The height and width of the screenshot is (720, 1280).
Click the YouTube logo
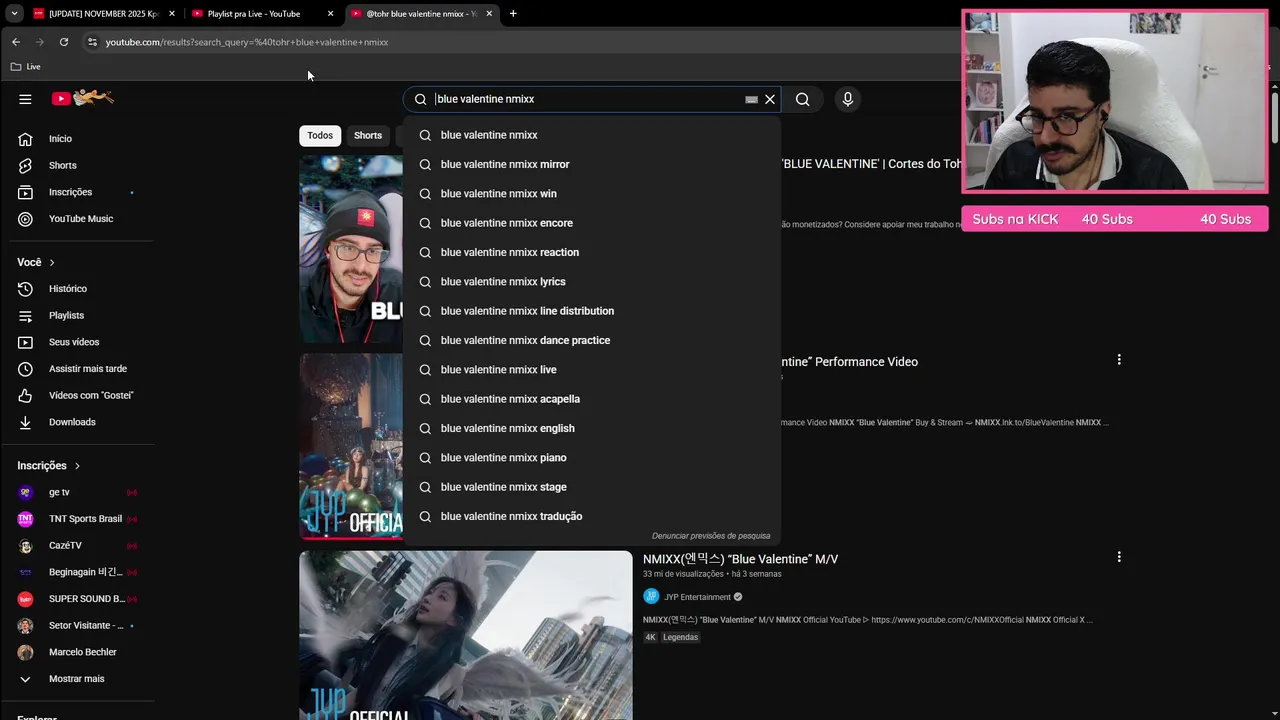click(83, 98)
